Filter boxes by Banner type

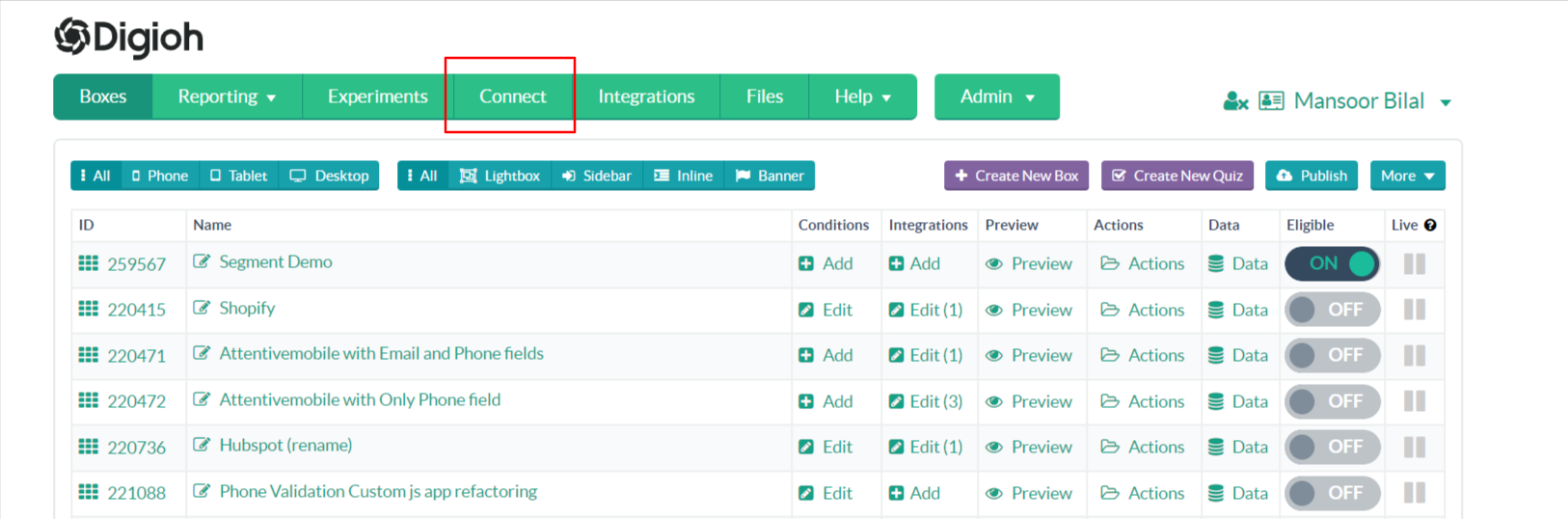pos(770,176)
